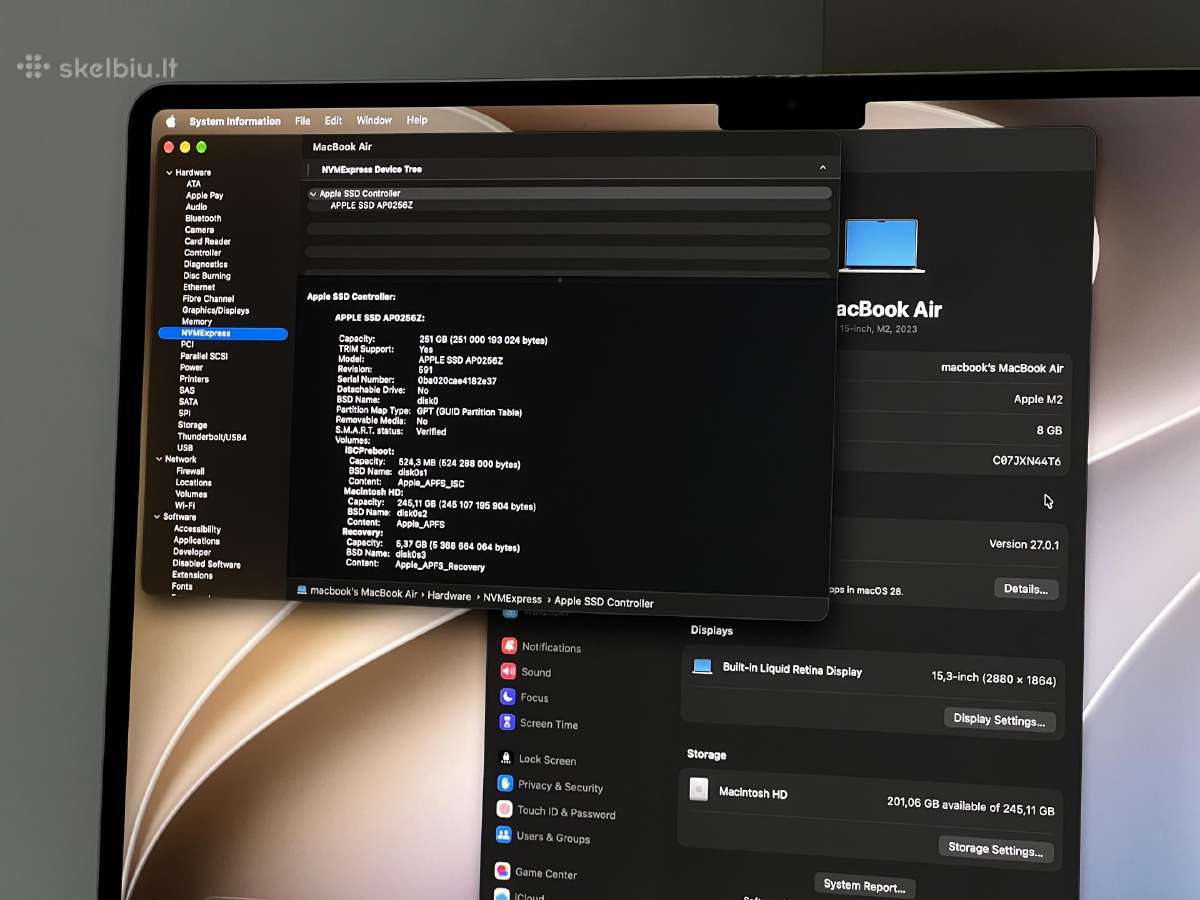Open Screen Time in System Settings sidebar
The width and height of the screenshot is (1200, 900).
coord(538,723)
